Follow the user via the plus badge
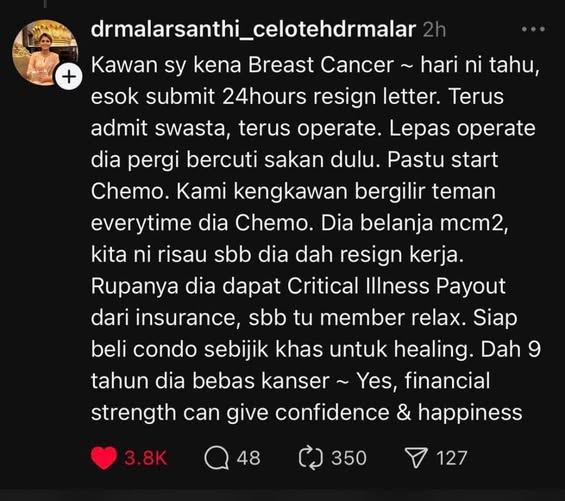Screen dimensions: 565x501 (68, 76)
